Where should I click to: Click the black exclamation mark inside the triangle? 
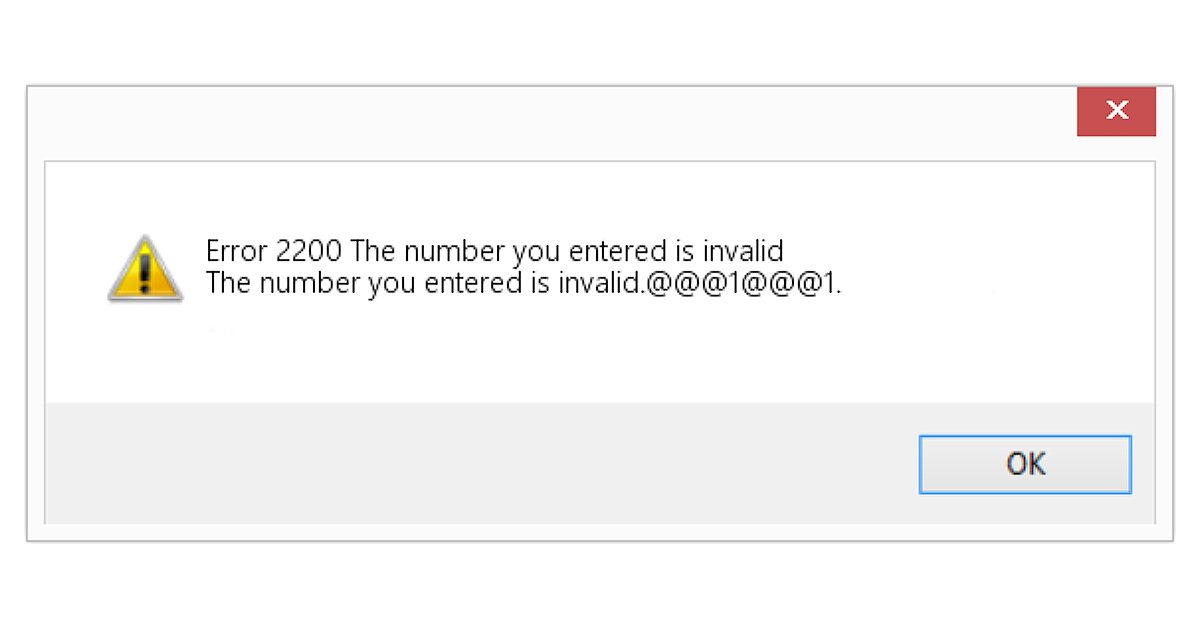145,270
